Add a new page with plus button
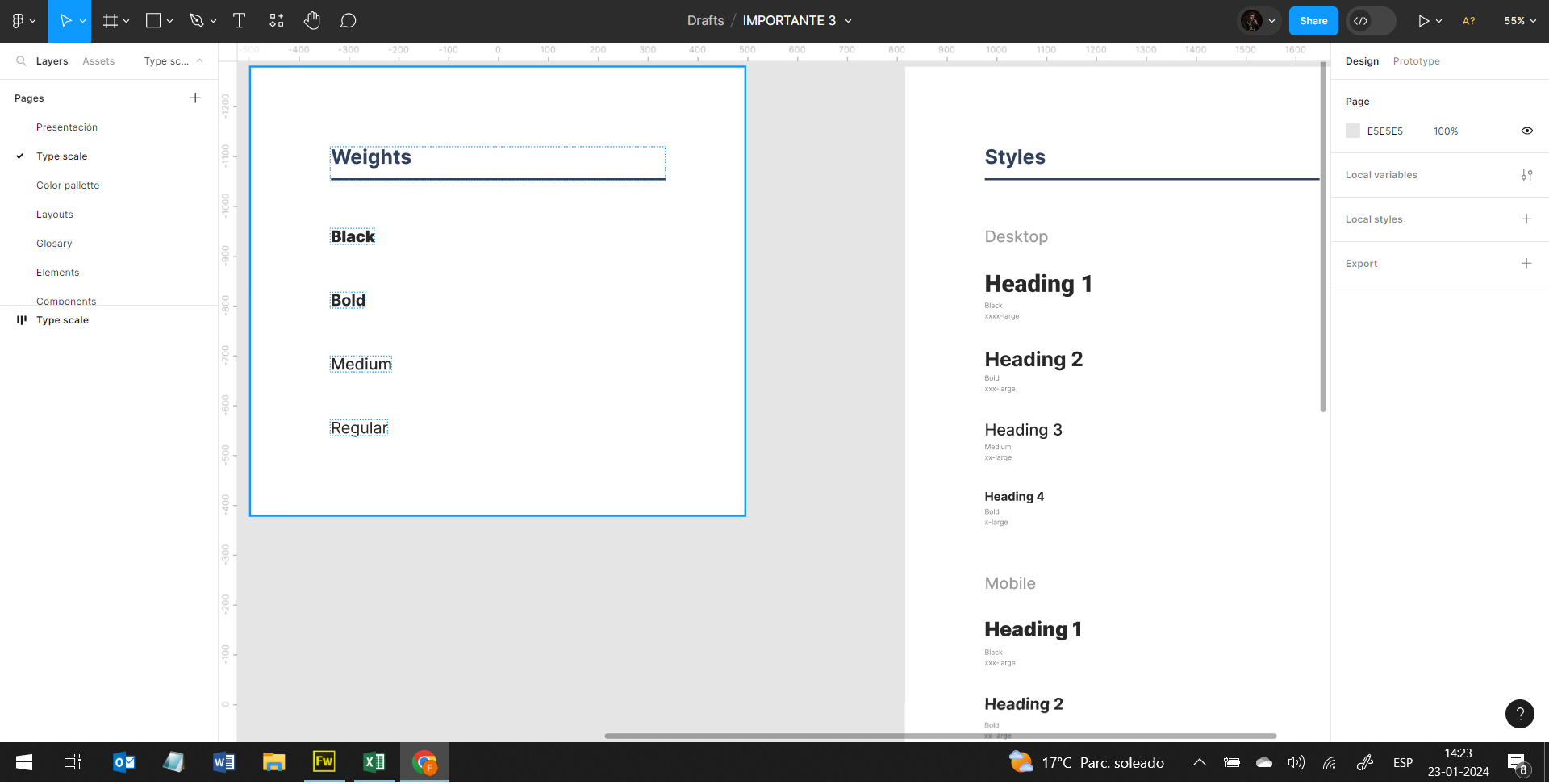 (x=195, y=98)
